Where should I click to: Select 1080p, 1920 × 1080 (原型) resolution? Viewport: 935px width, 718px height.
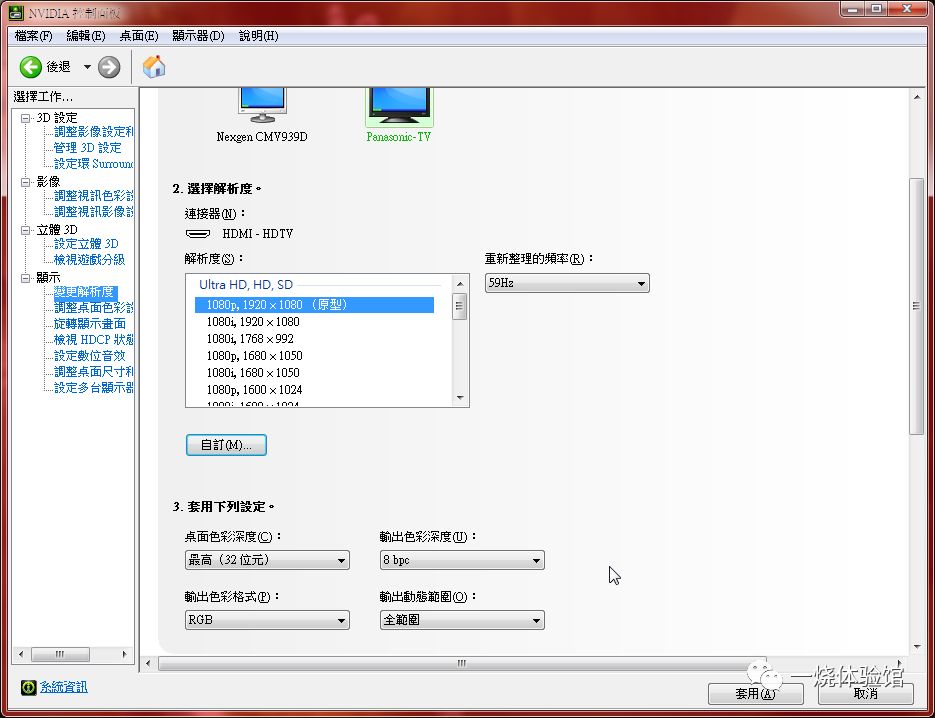[314, 305]
